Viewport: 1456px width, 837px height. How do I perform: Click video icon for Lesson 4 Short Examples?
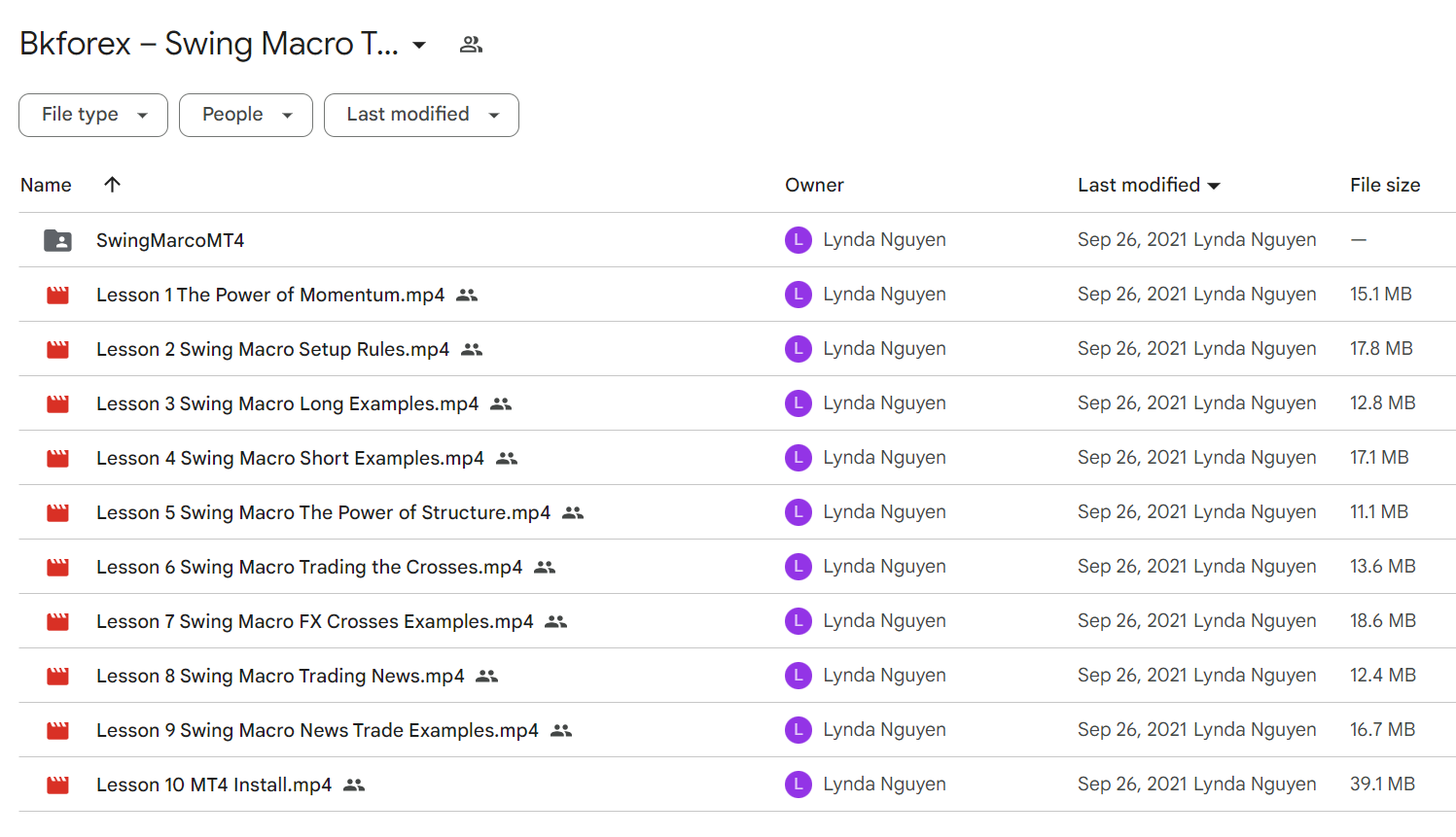tap(58, 458)
